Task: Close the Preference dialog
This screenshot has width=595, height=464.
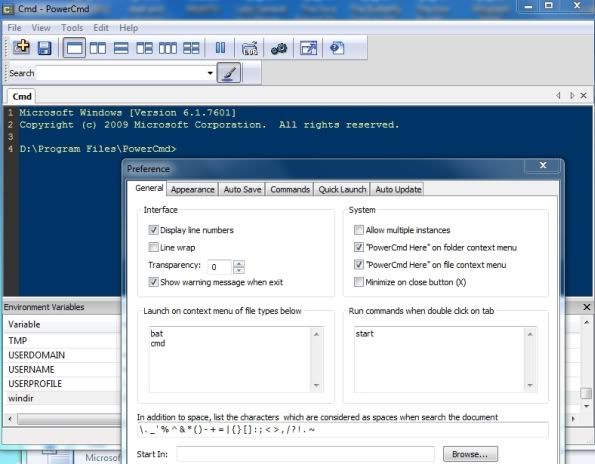Action: pyautogui.click(x=543, y=165)
